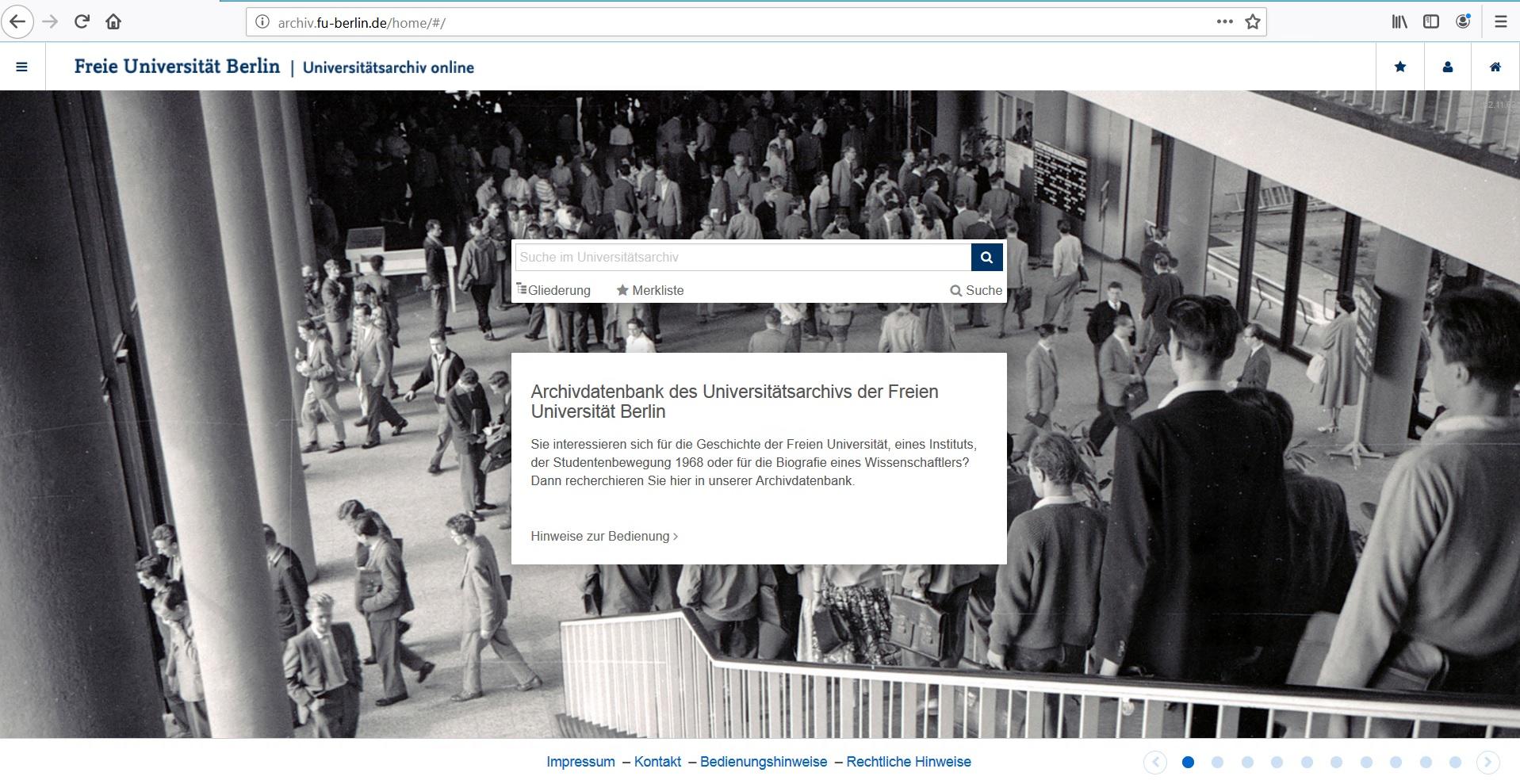The width and height of the screenshot is (1520, 784).
Task: Open the page actions three-dots menu
Action: 1224,21
